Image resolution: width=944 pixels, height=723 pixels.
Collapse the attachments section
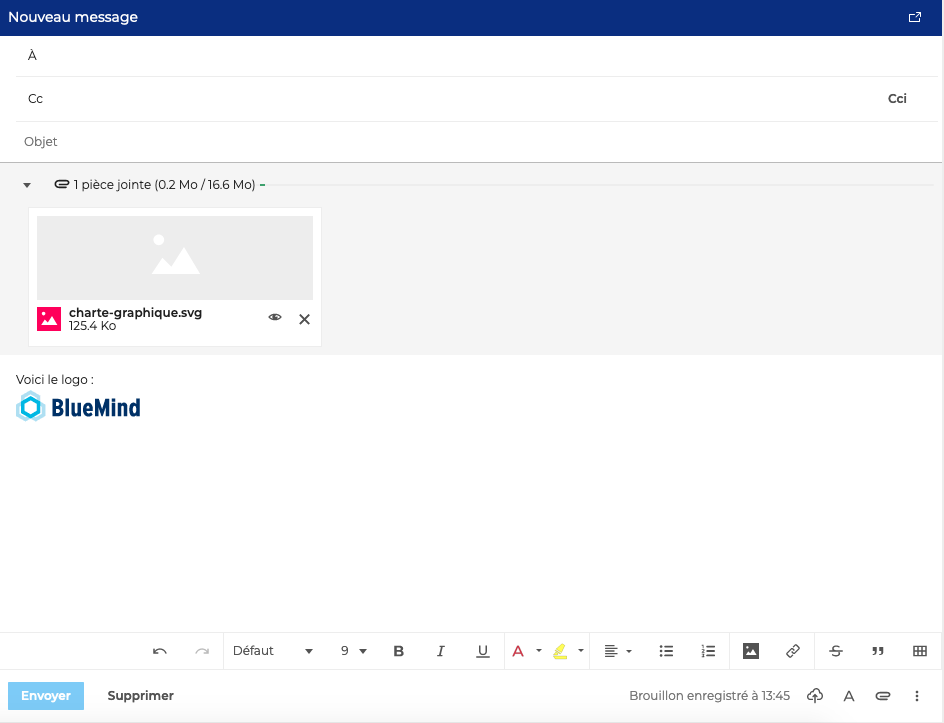pos(27,185)
